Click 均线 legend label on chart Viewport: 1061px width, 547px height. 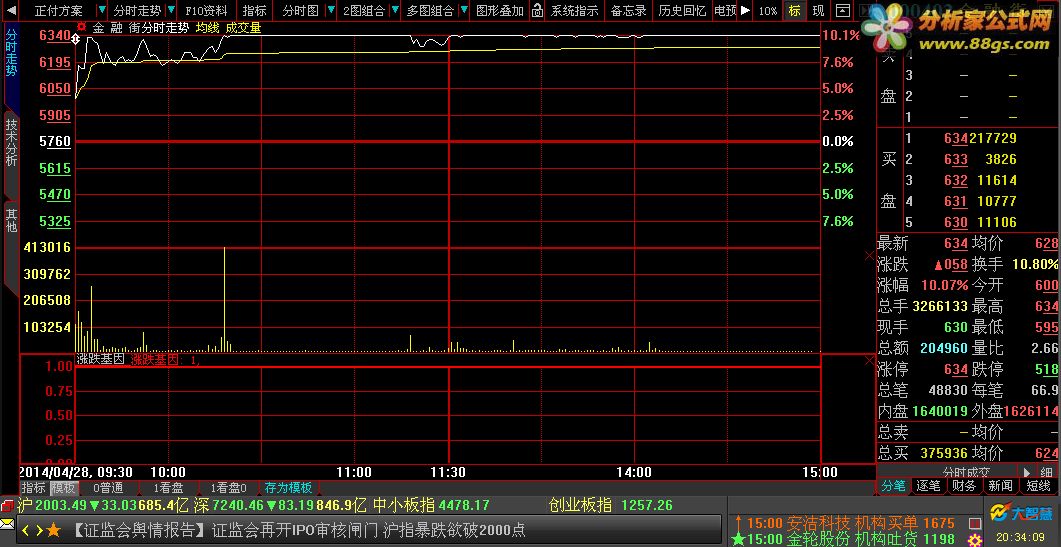pos(208,28)
